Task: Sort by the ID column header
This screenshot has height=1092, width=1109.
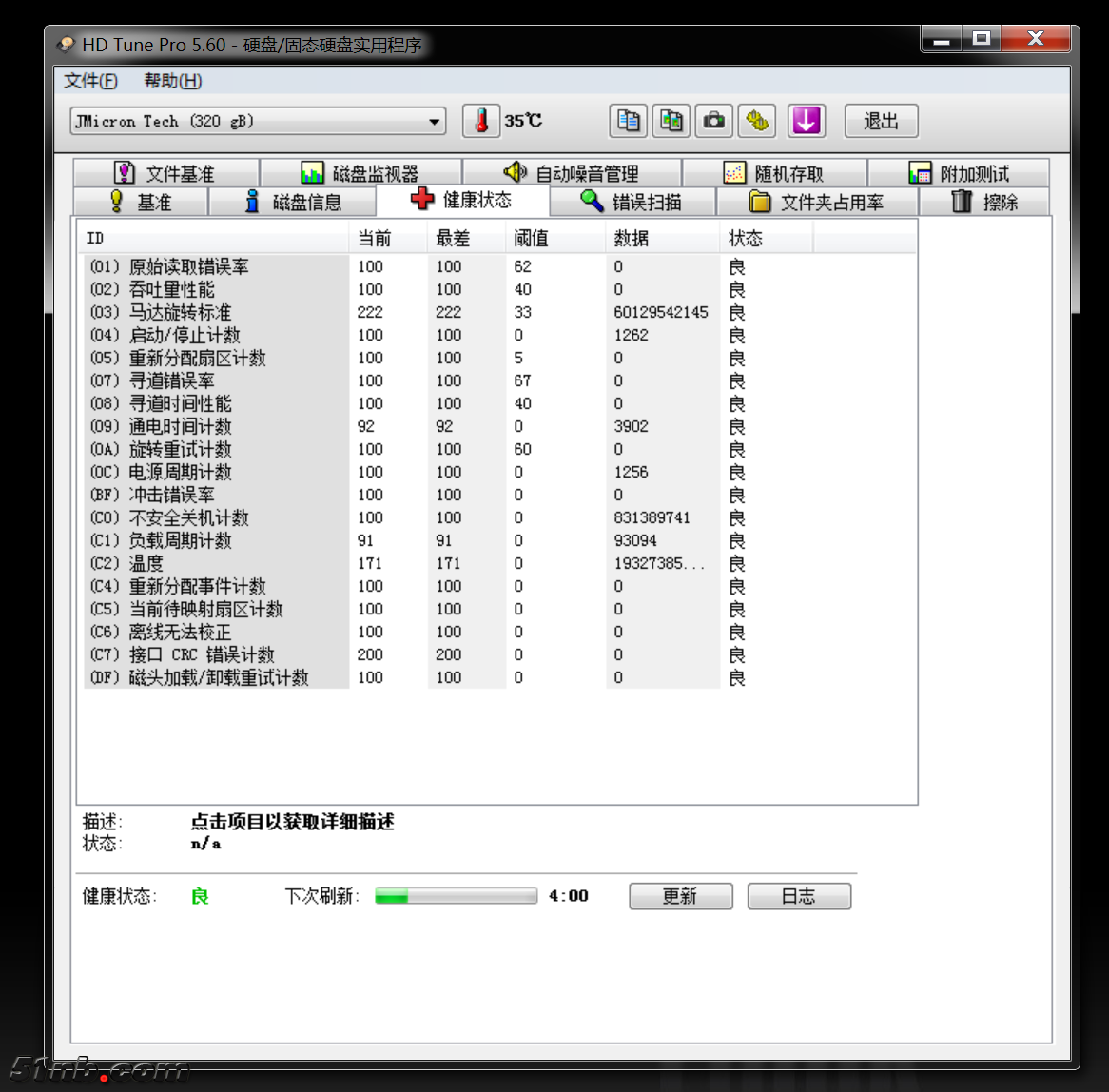Action: [213, 239]
